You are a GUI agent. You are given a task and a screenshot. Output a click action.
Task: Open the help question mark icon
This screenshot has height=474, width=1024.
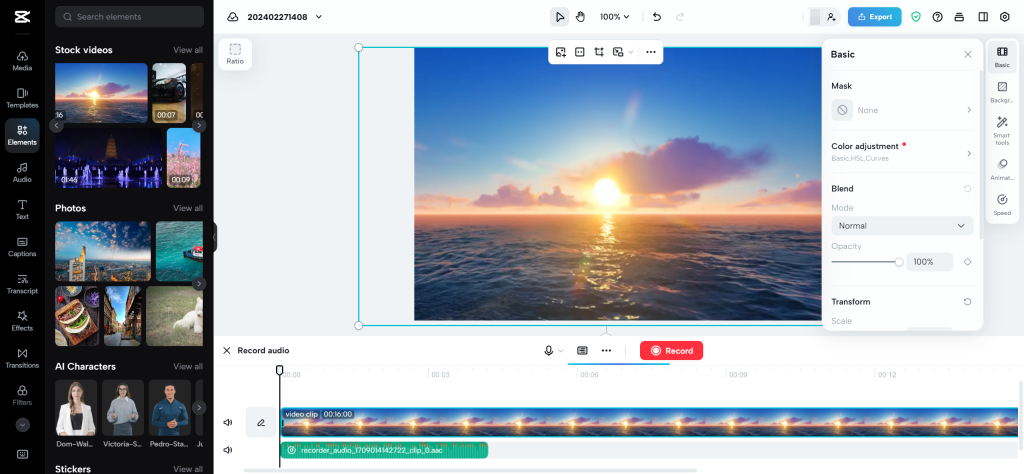(938, 17)
